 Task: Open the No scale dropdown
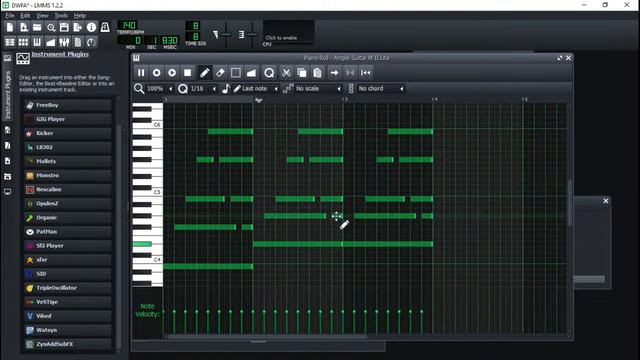(318, 89)
